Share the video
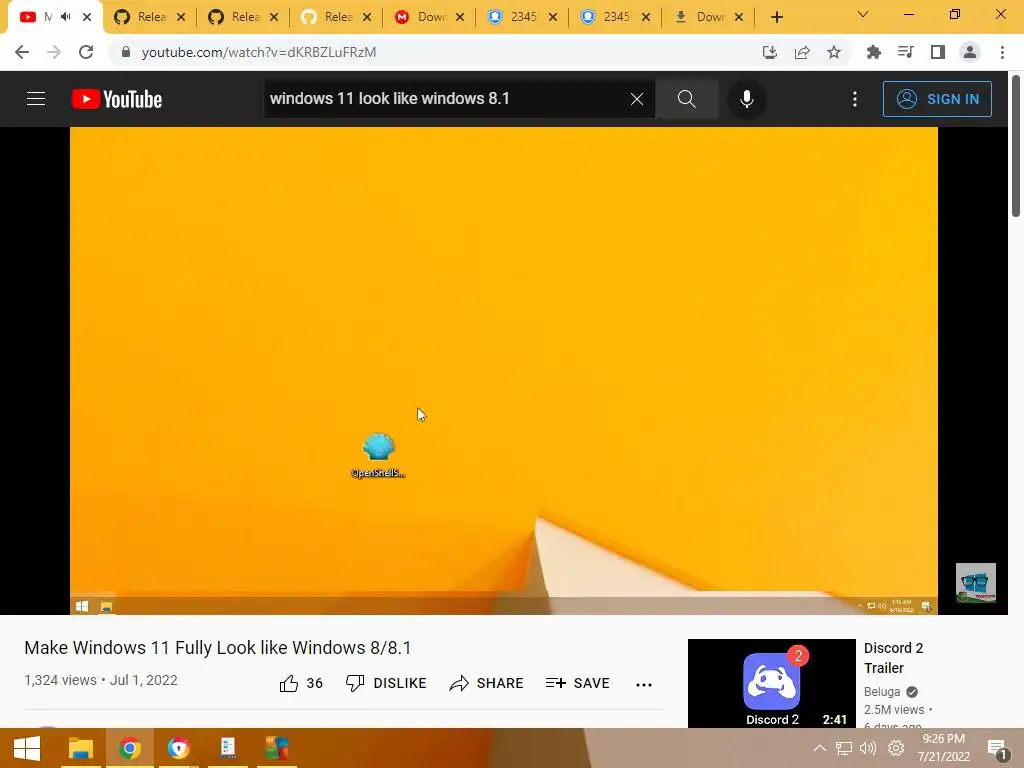 (487, 683)
